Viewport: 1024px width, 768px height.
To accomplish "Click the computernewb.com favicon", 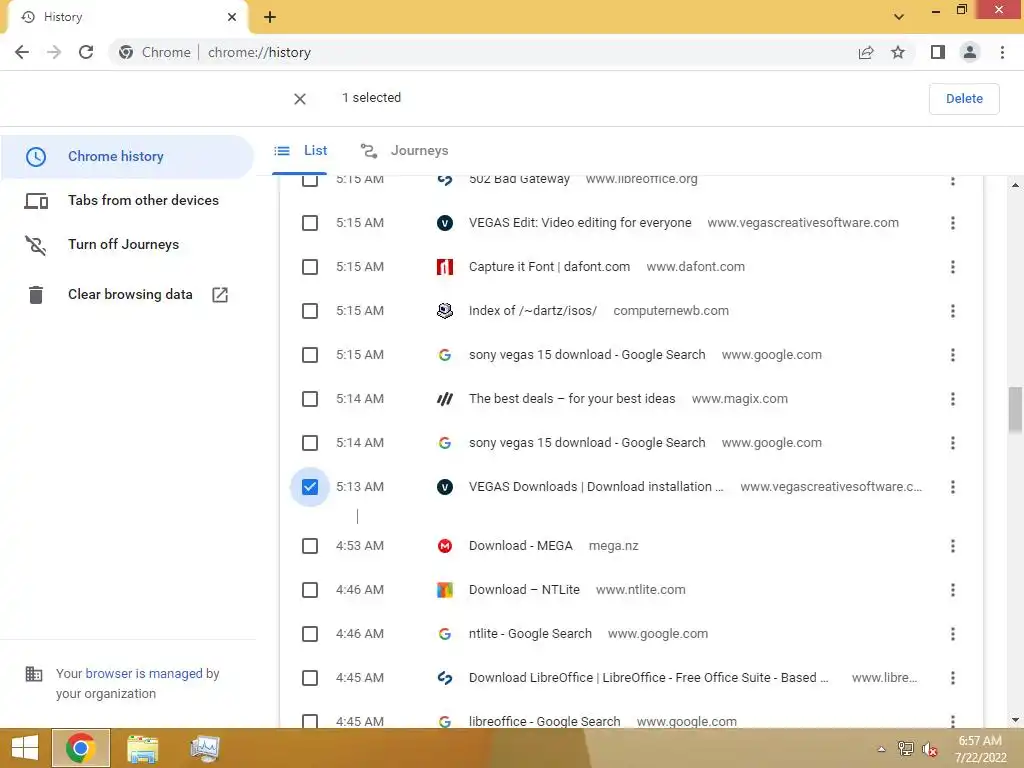I will [x=445, y=311].
